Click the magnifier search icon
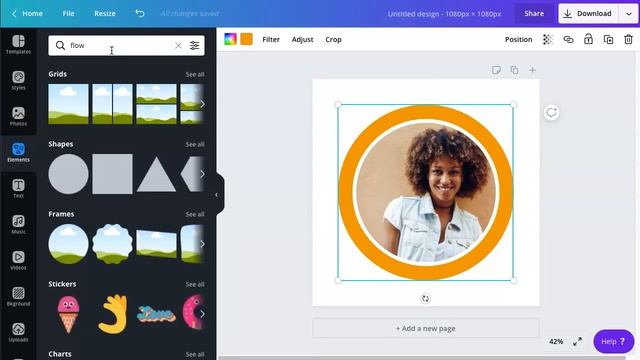Image resolution: width=640 pixels, height=360 pixels. coord(60,45)
